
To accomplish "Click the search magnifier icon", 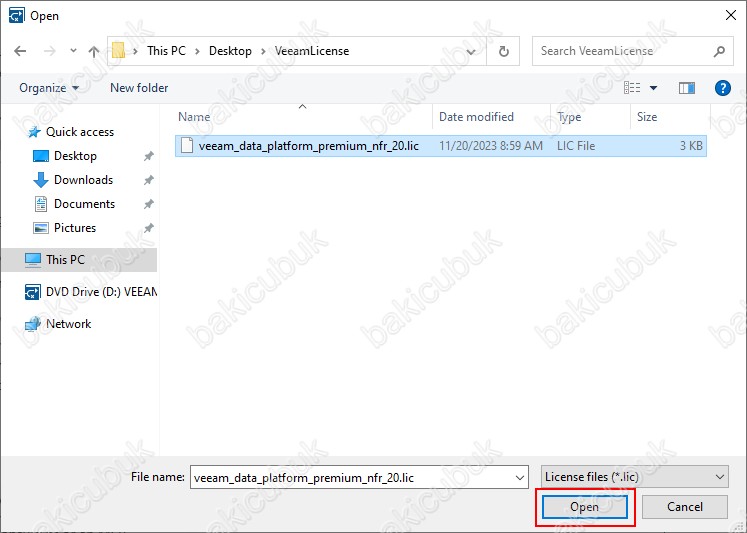I will [719, 51].
